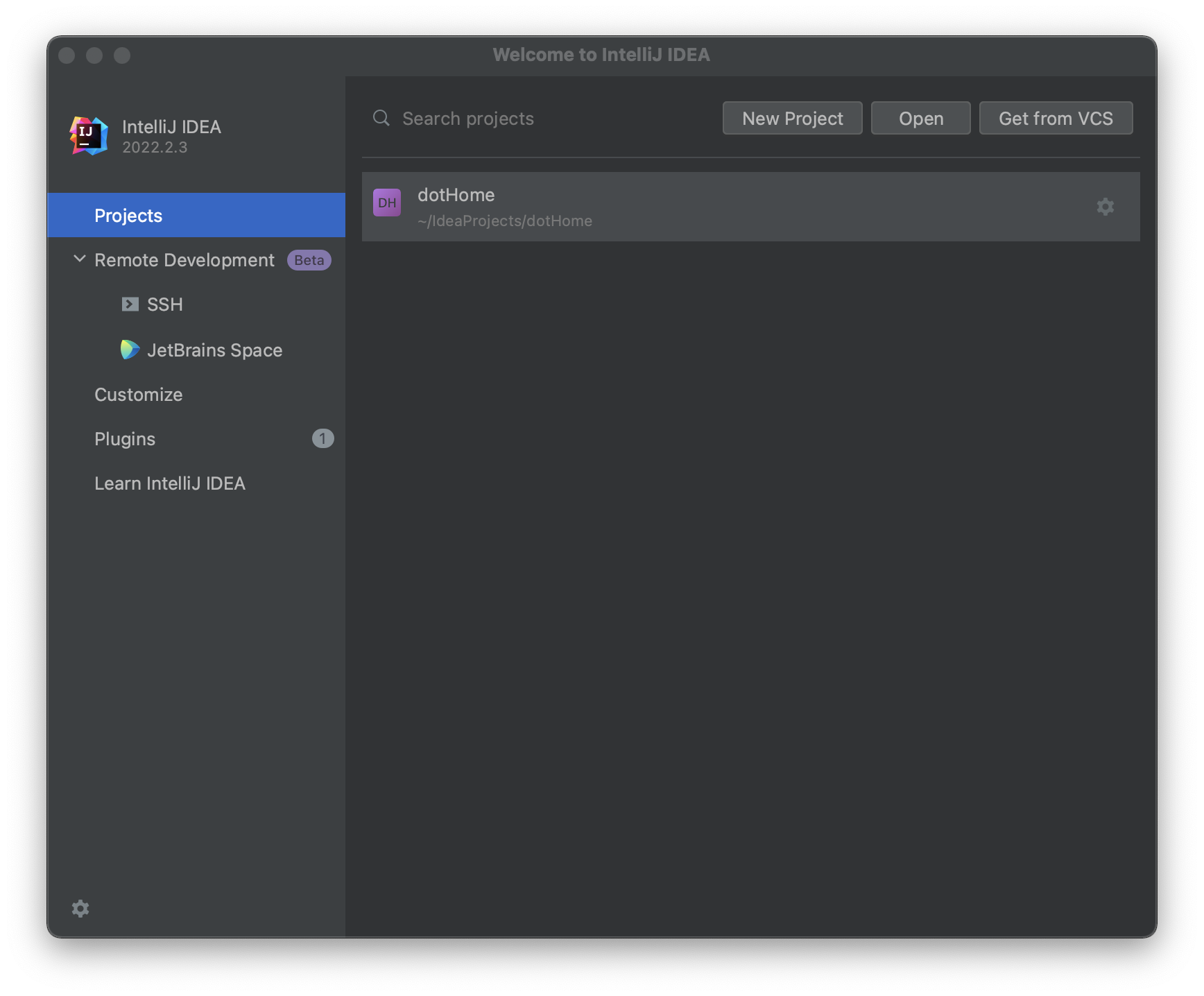The height and width of the screenshot is (996, 1204).
Task: Select JetBrains Space entry
Action: point(196,350)
